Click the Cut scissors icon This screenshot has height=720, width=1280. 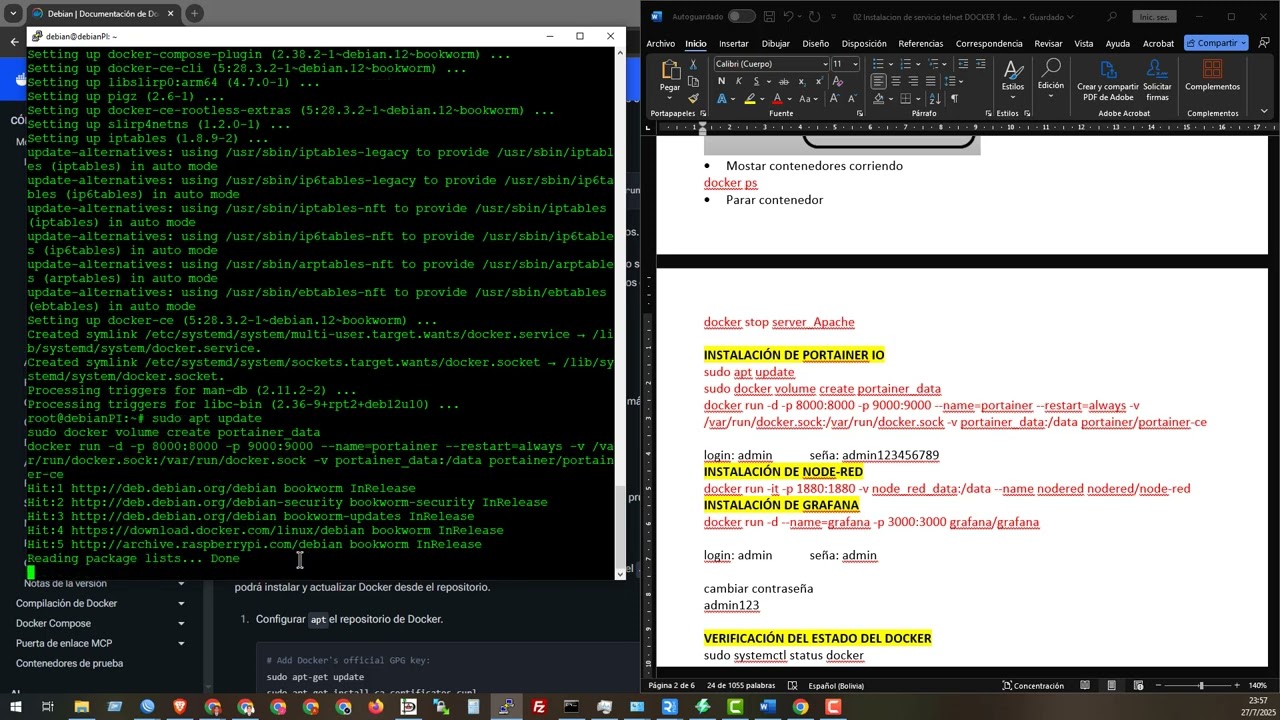693,64
